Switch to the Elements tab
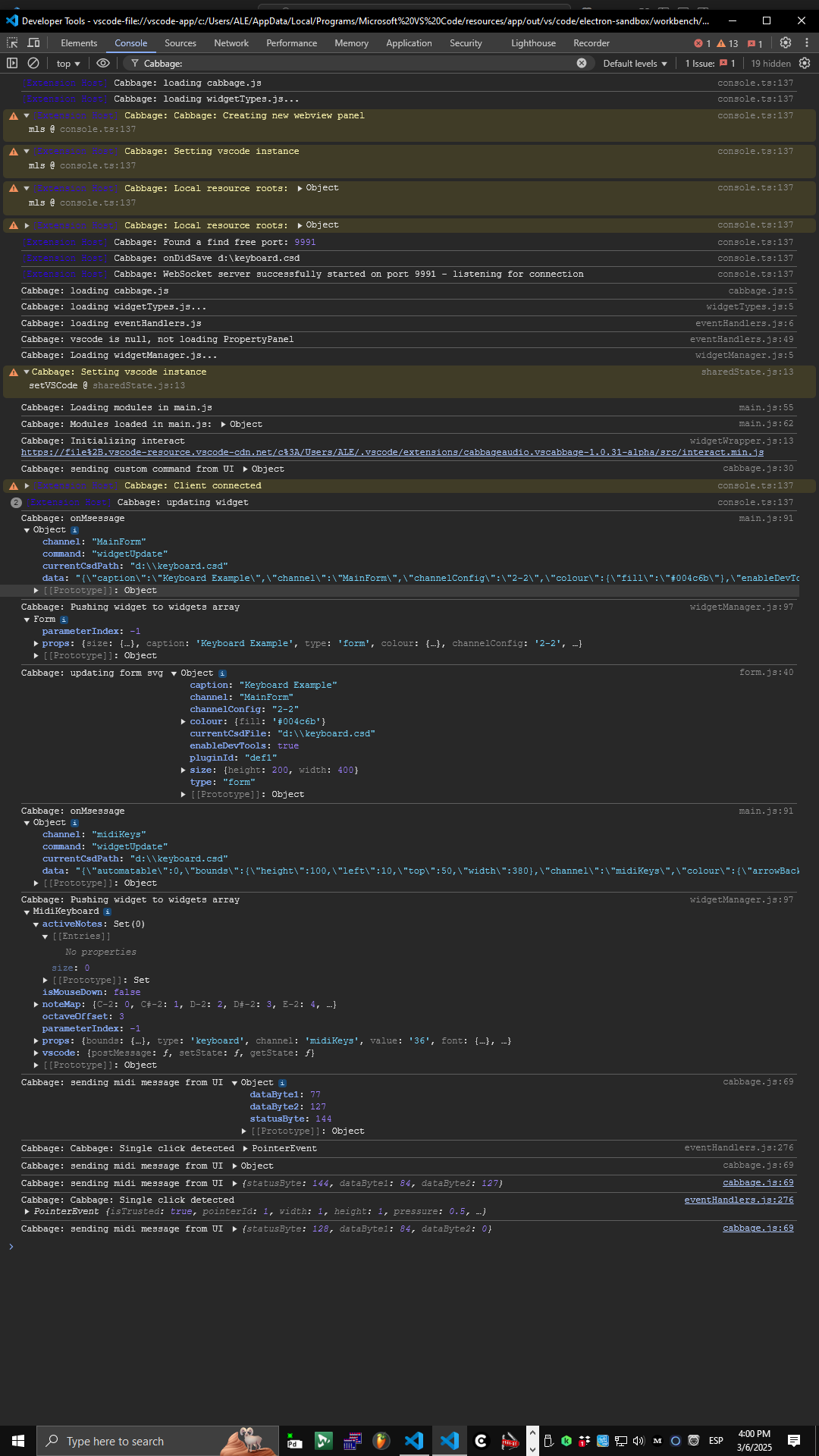Image resolution: width=819 pixels, height=1456 pixels. [x=79, y=43]
